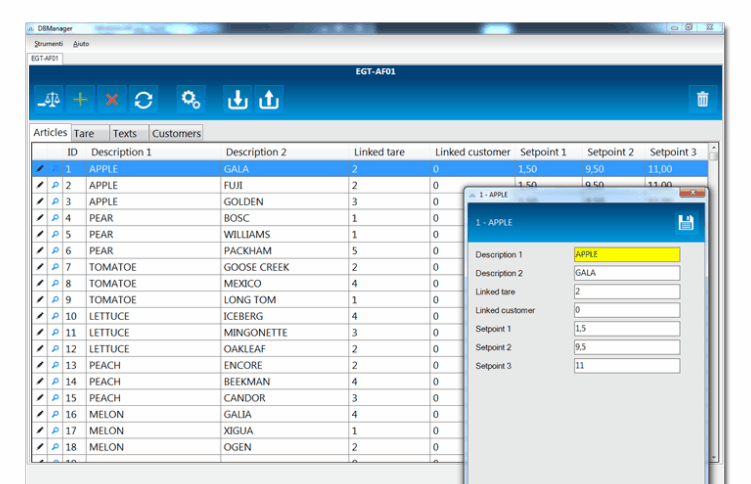Image resolution: width=751 pixels, height=484 pixels.
Task: Click the Setpoint 1 input field
Action: tap(627, 328)
